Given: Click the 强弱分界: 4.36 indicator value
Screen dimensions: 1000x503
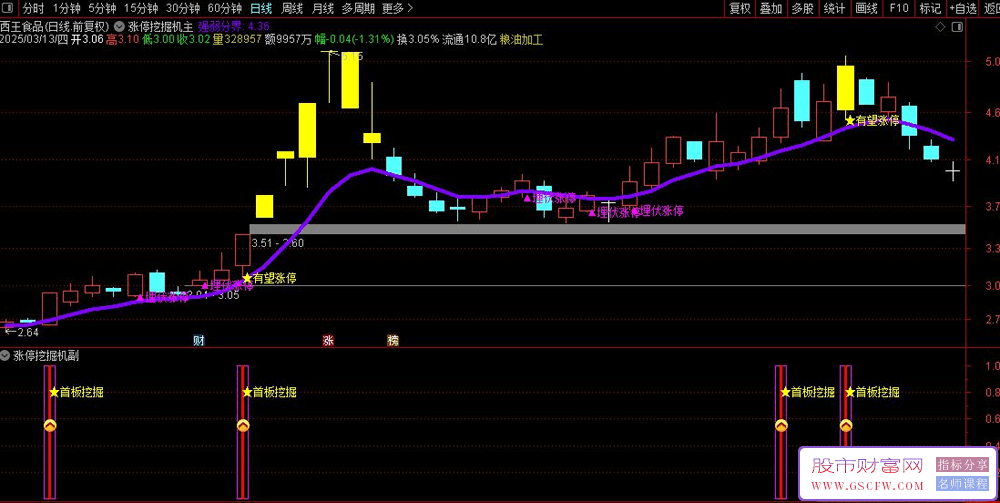Looking at the screenshot, I should tap(234, 27).
